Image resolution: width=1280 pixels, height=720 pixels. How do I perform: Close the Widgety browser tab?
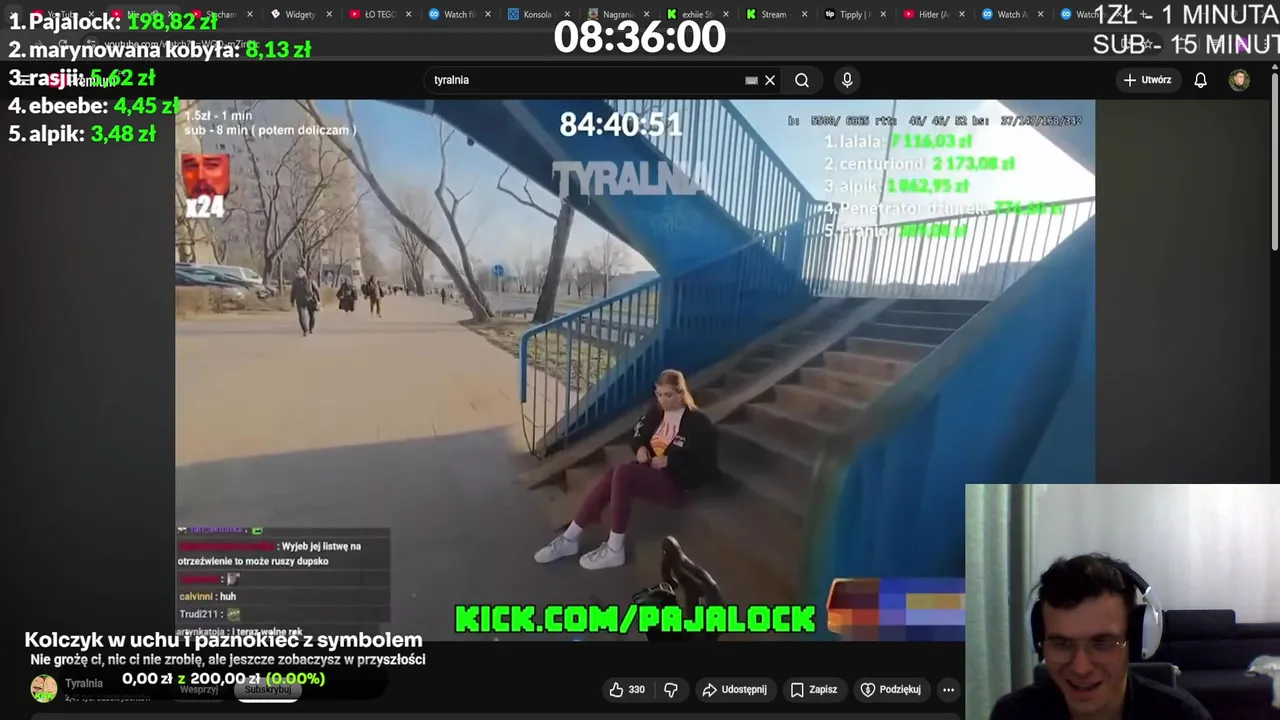pyautogui.click(x=328, y=14)
